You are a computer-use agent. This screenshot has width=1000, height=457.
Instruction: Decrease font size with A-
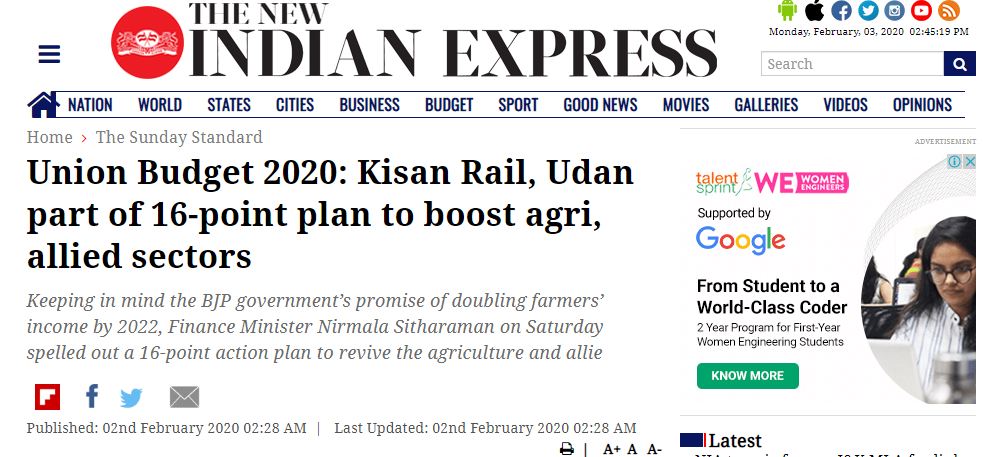coord(654,449)
